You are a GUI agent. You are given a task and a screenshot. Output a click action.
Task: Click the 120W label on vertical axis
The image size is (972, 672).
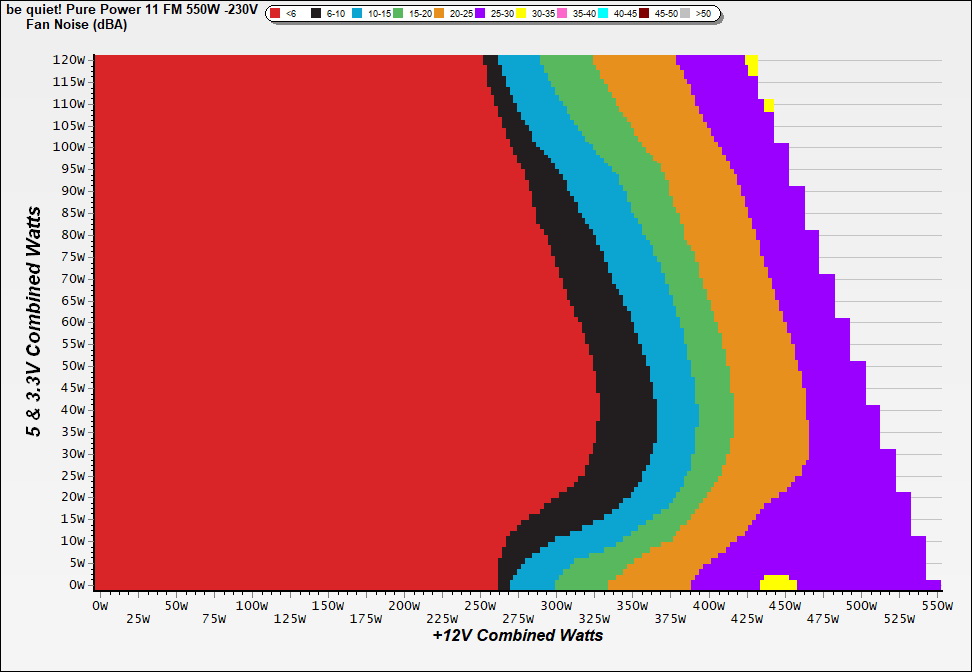70,59
